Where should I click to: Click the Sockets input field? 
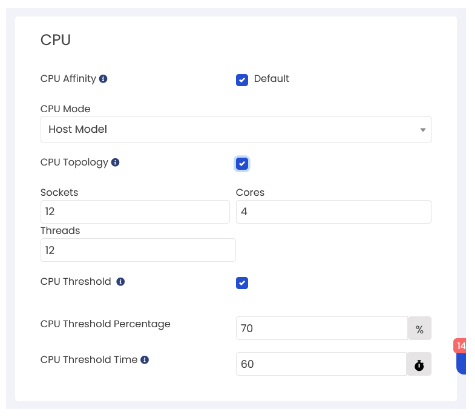(135, 212)
